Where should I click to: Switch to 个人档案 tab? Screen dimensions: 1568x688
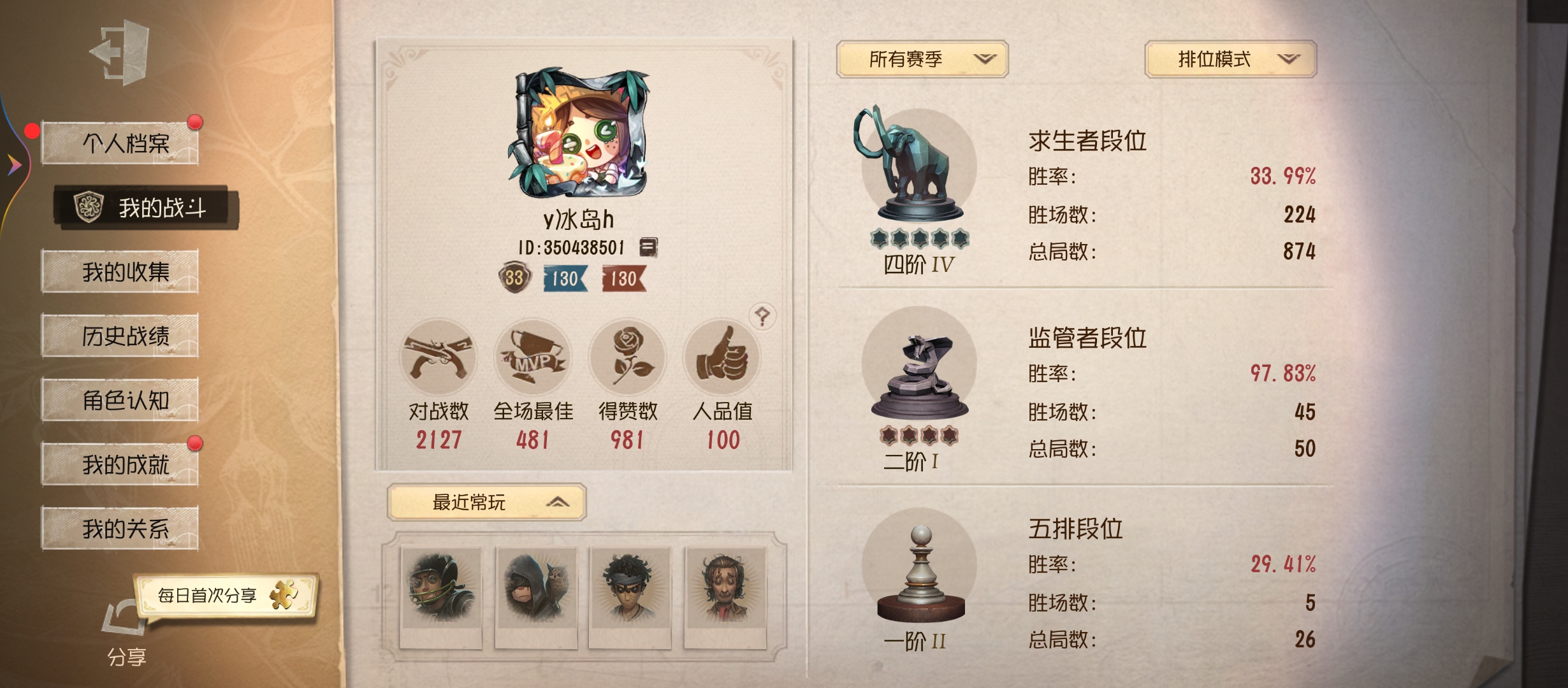coord(120,143)
